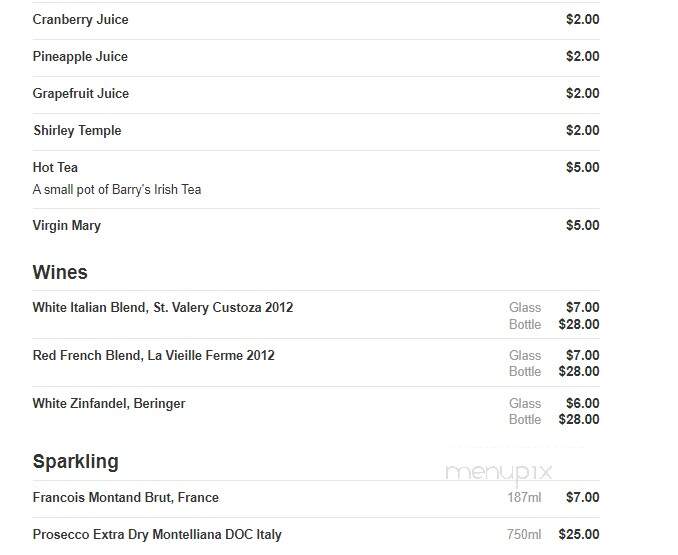This screenshot has width=678, height=555.
Task: Click the Sparkling section heading
Action: 76,462
